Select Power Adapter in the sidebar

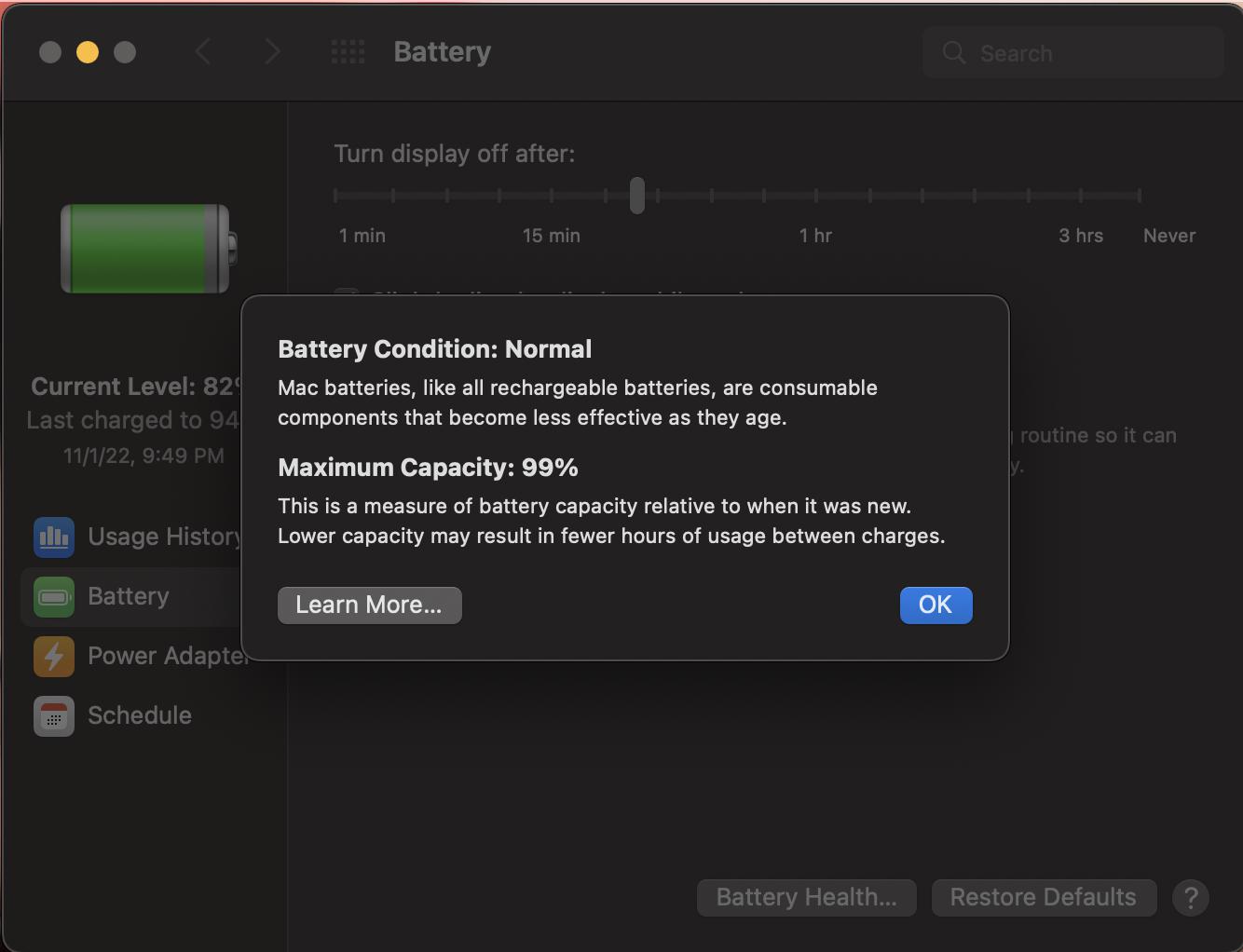(x=131, y=656)
